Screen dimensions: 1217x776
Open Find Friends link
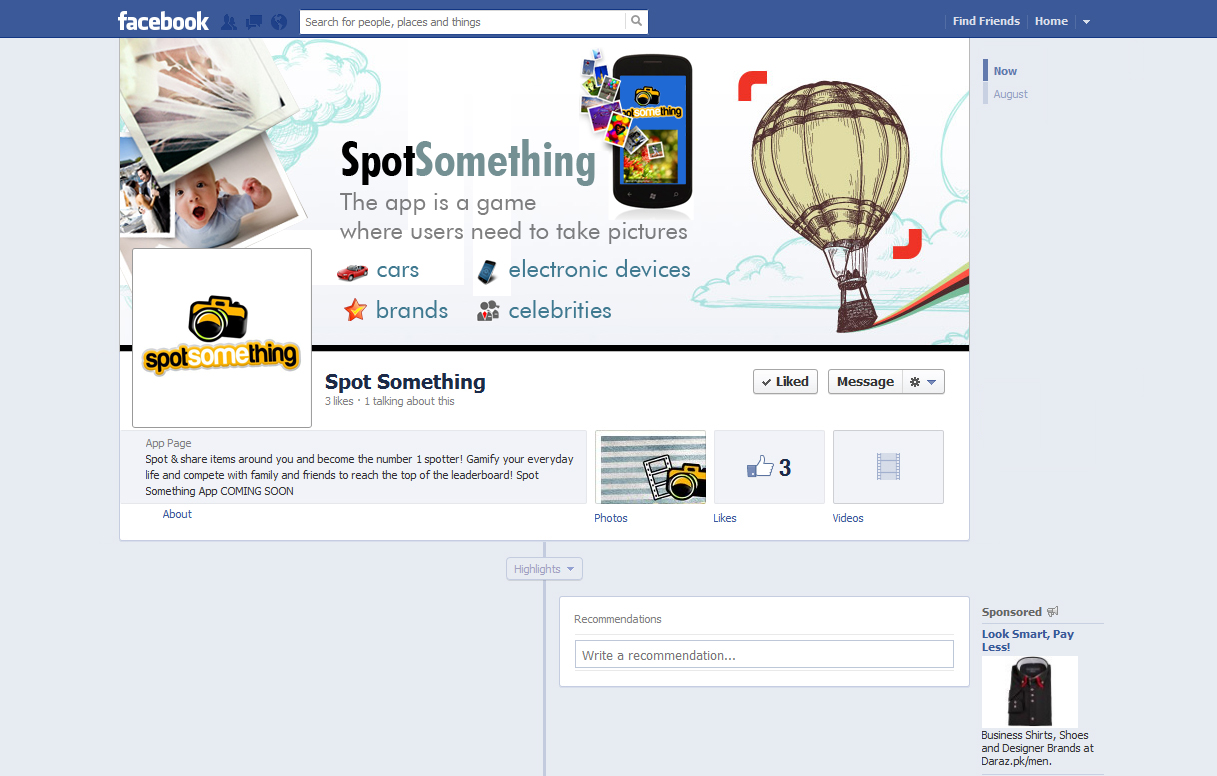[x=986, y=21]
